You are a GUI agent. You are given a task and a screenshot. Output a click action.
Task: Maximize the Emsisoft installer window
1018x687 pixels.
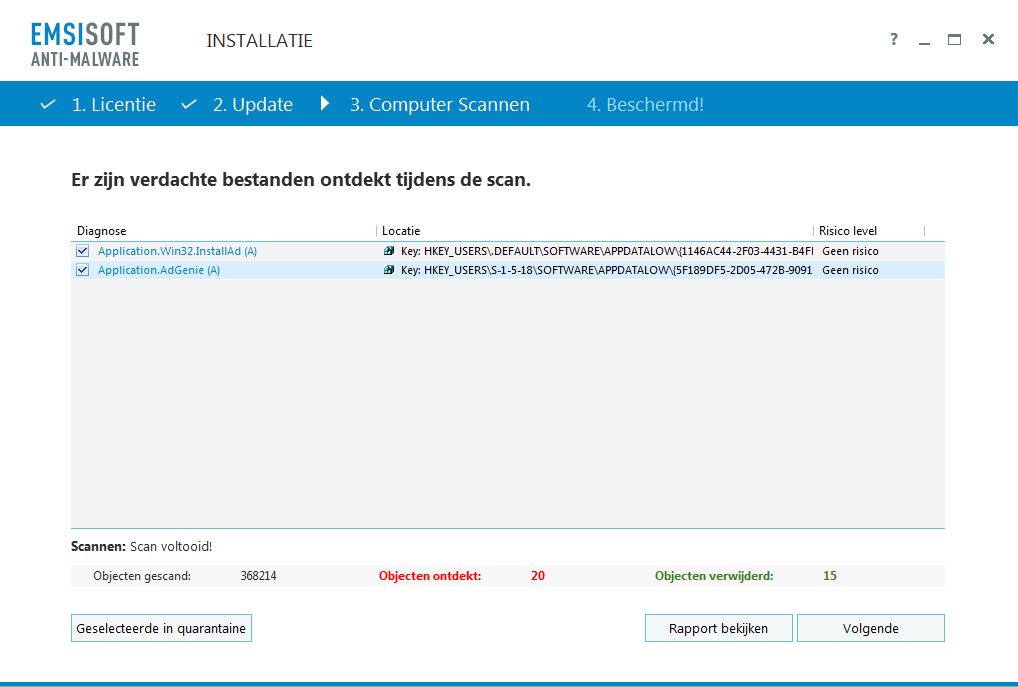click(x=954, y=40)
